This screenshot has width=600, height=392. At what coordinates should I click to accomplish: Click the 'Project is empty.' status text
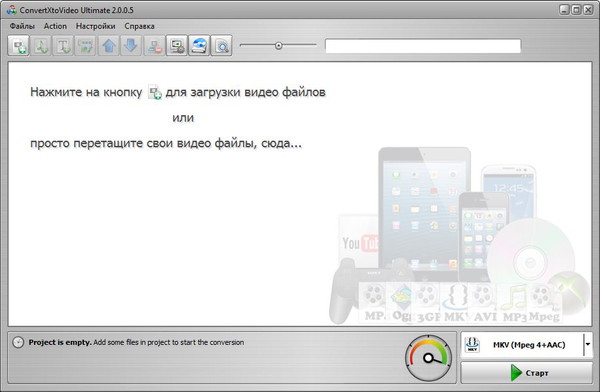pos(60,342)
